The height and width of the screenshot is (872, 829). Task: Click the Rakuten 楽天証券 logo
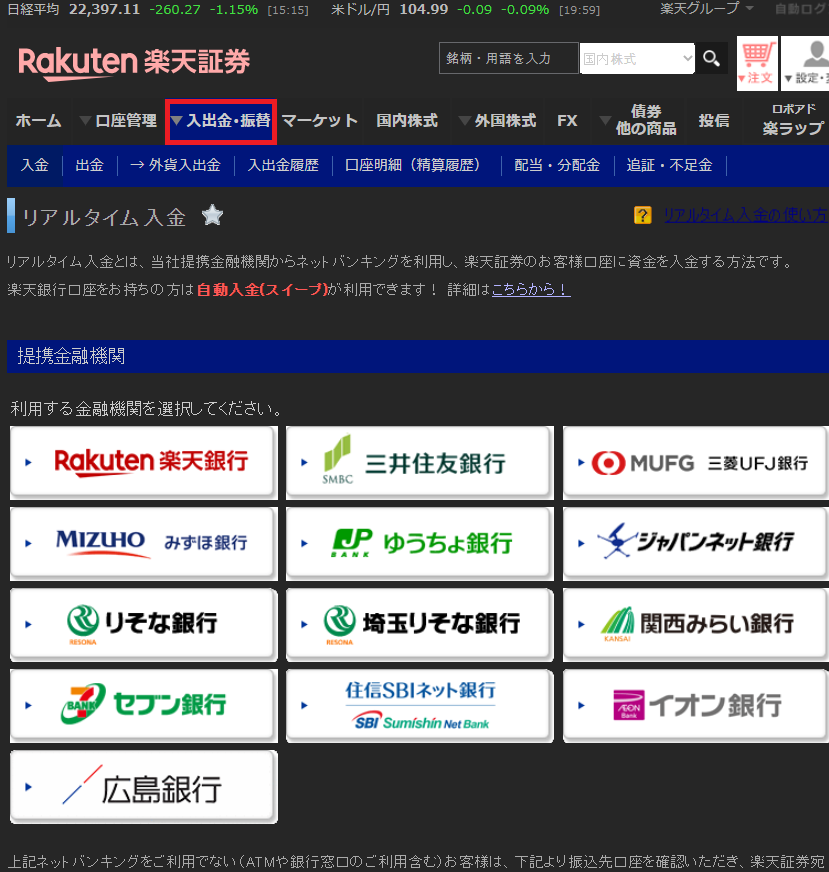134,62
